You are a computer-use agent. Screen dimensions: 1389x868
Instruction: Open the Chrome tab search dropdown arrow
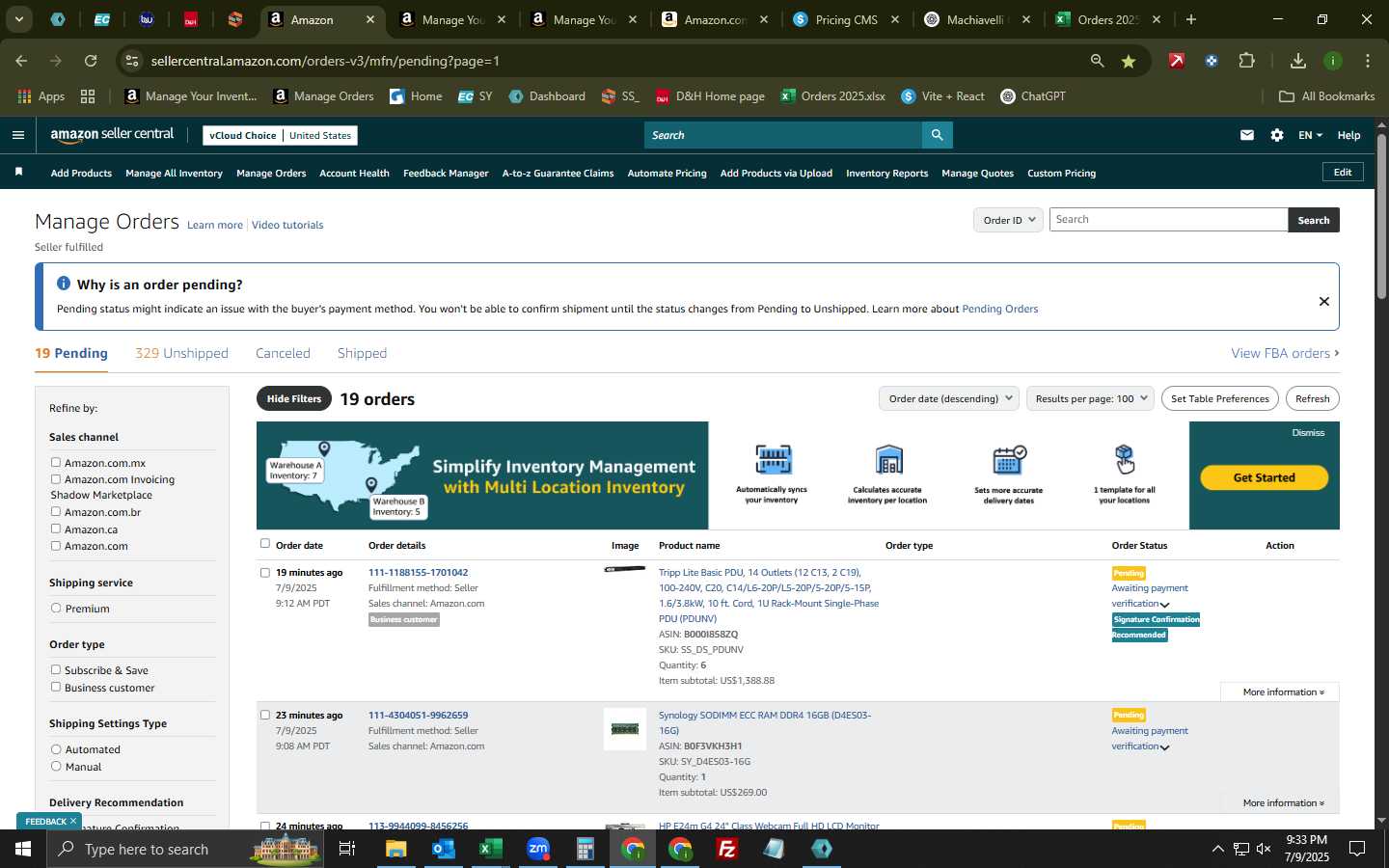pos(18,19)
